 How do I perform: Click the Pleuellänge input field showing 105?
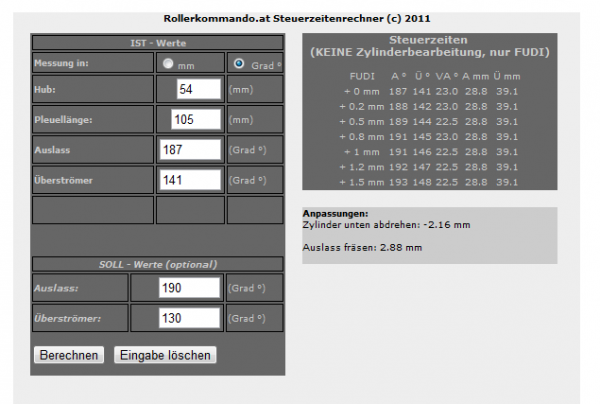click(x=196, y=119)
